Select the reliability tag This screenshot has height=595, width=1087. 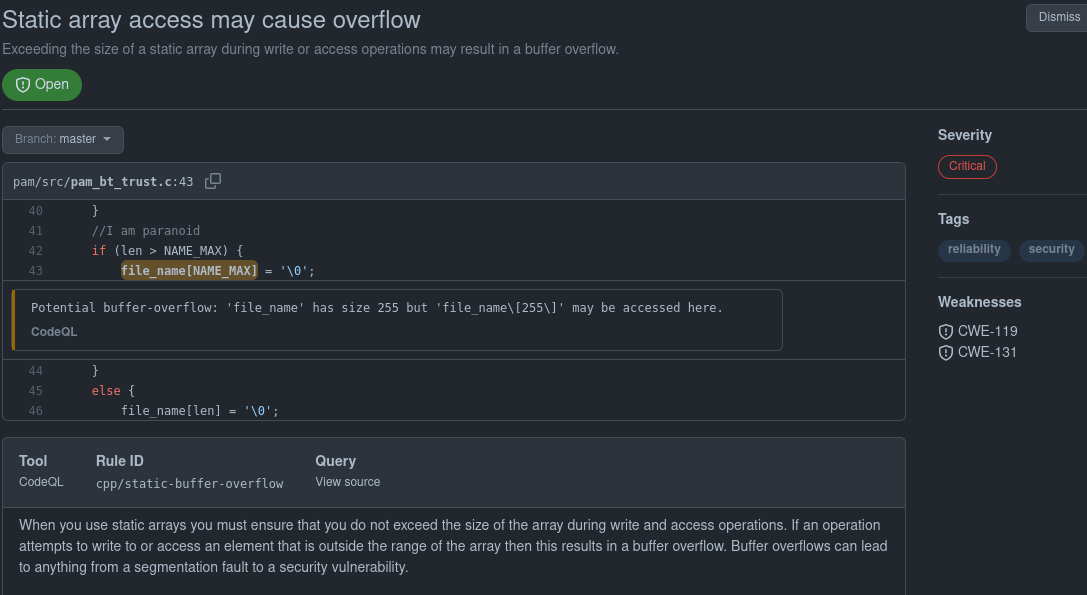tap(973, 250)
